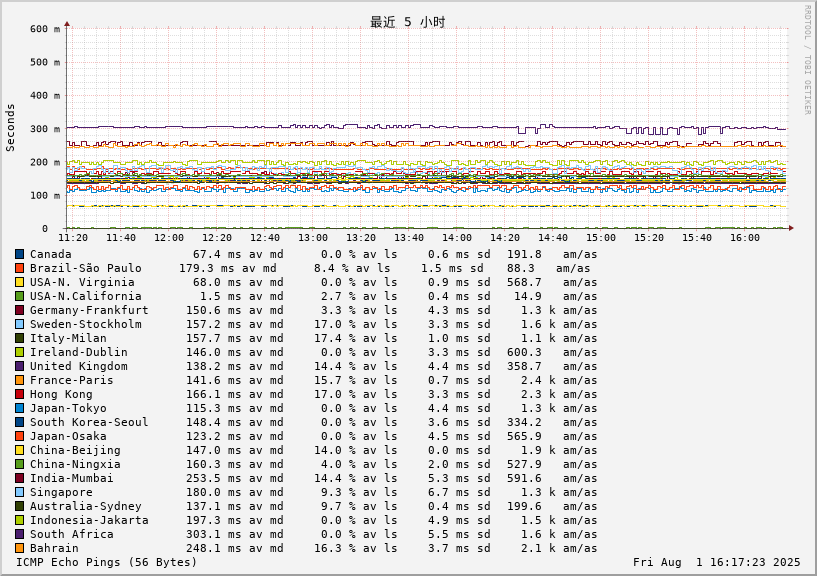Select the Germany-Frankfurt label
The image size is (817, 576).
(x=89, y=310)
